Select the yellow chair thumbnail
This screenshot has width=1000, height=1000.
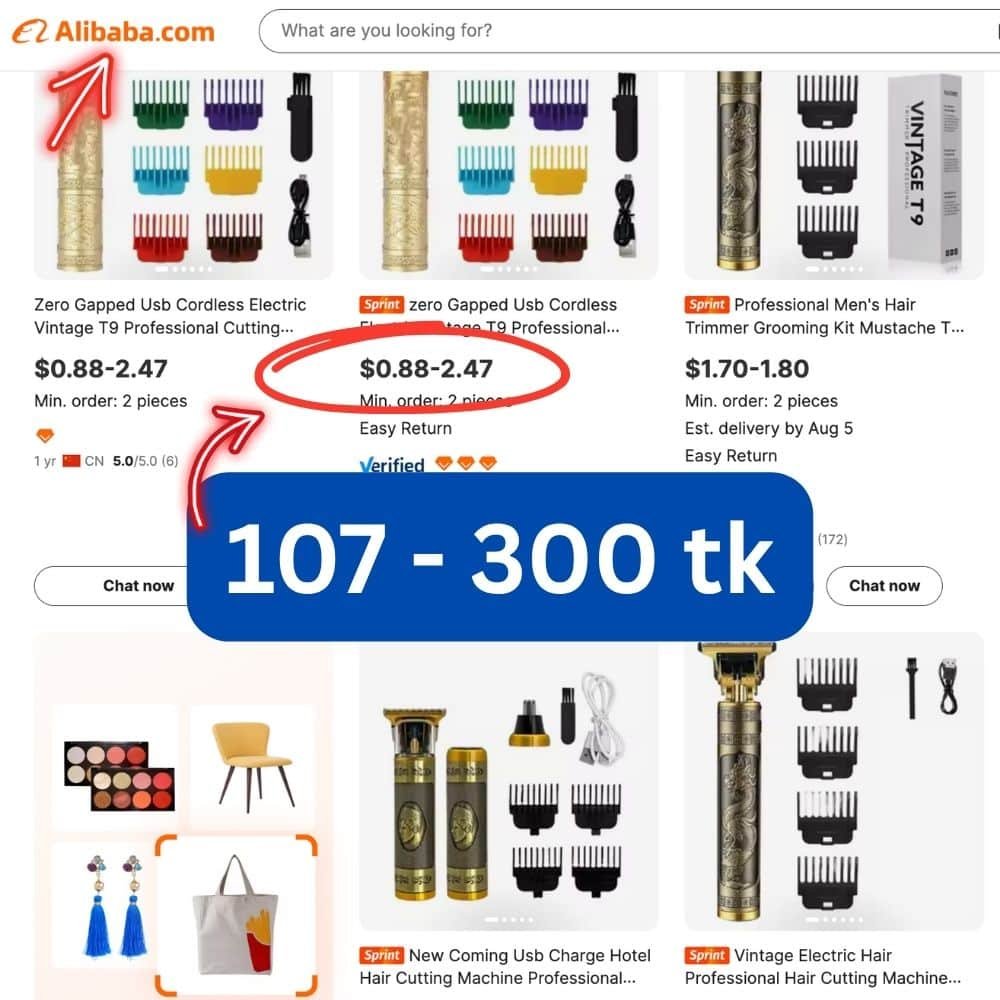[253, 767]
